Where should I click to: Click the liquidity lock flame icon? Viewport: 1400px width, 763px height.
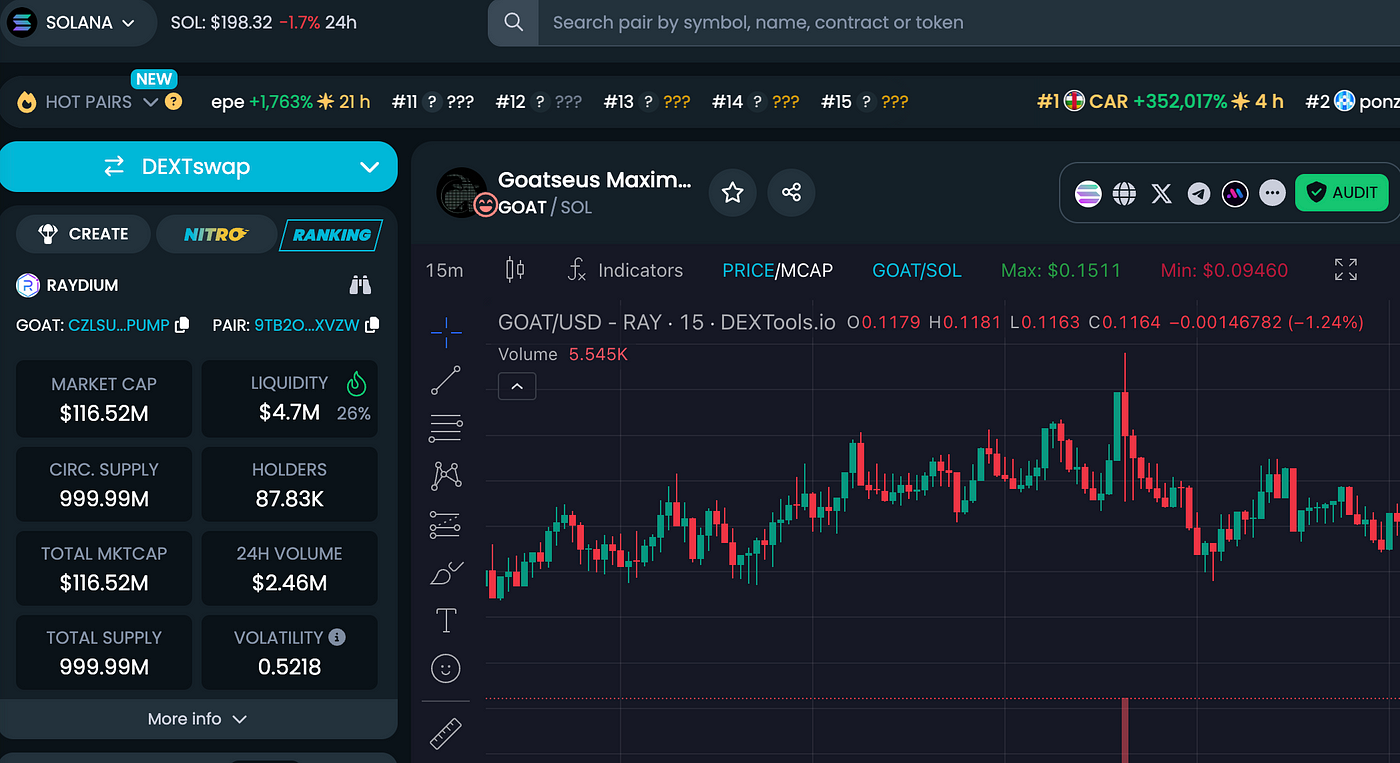356,384
